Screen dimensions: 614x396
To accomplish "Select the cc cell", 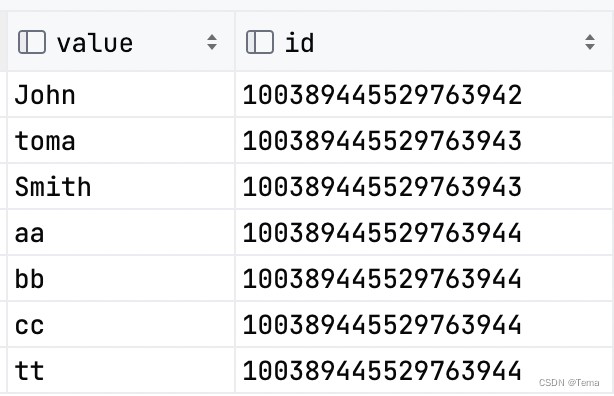I will (x=121, y=324).
